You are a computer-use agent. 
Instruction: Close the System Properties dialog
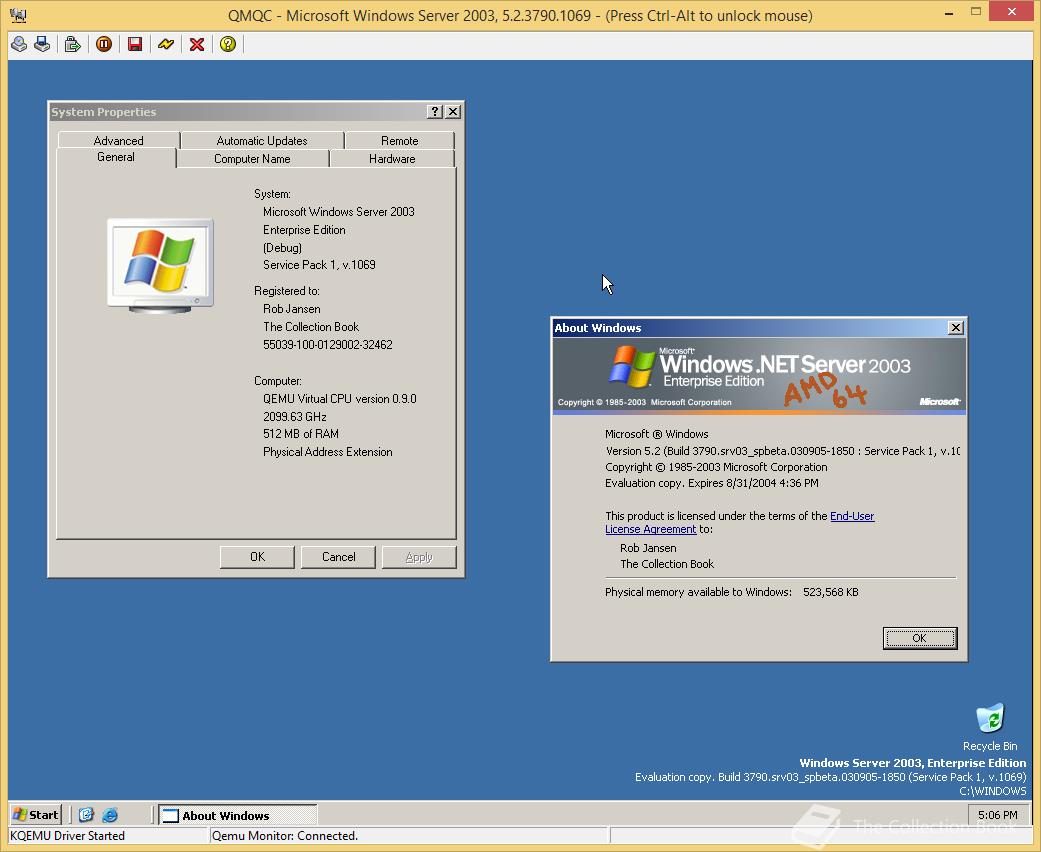[453, 112]
